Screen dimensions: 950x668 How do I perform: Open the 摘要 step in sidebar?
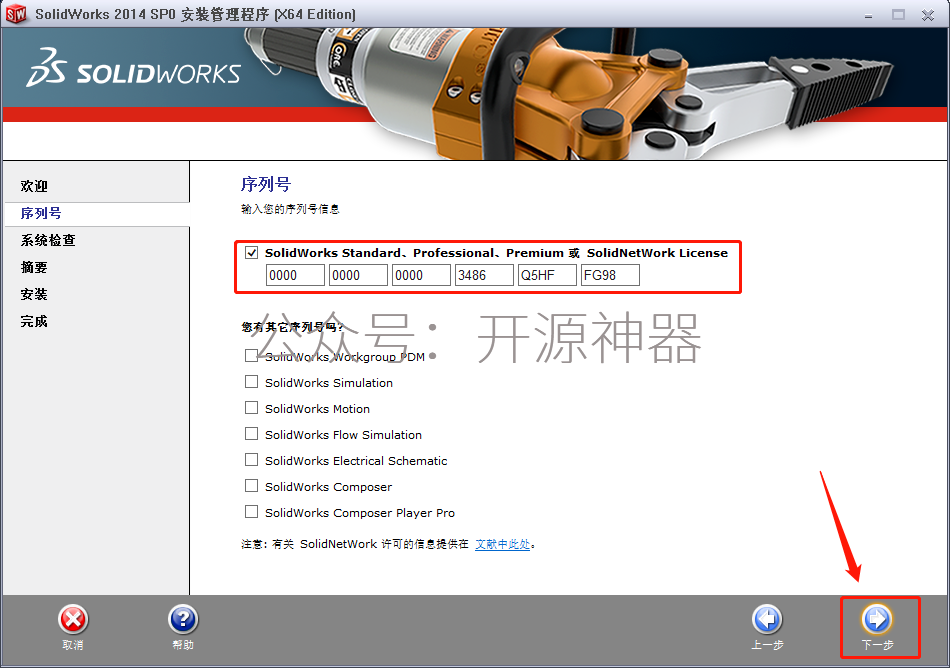coord(35,267)
